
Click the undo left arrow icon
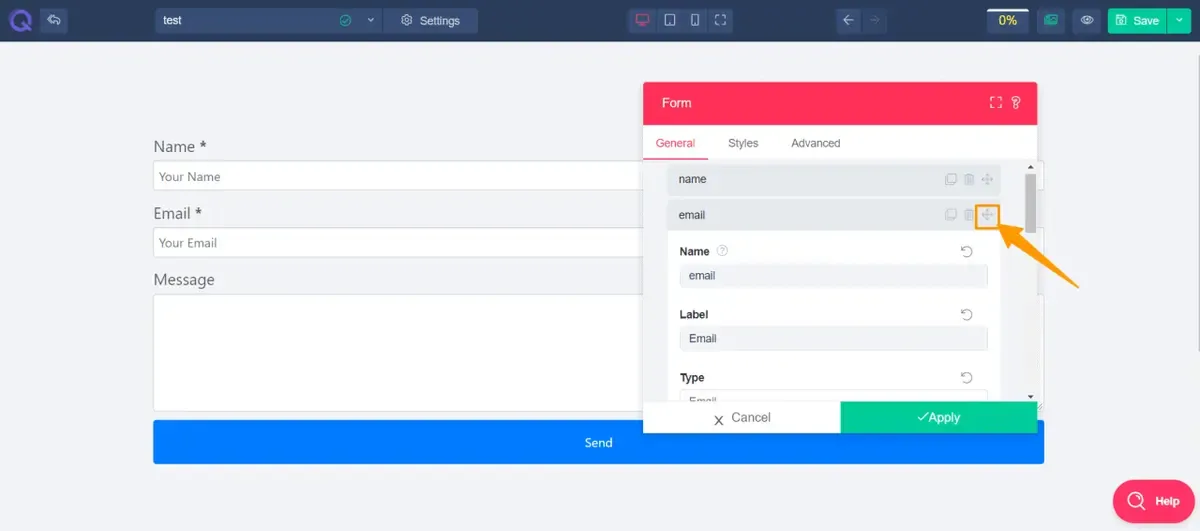pyautogui.click(x=848, y=20)
